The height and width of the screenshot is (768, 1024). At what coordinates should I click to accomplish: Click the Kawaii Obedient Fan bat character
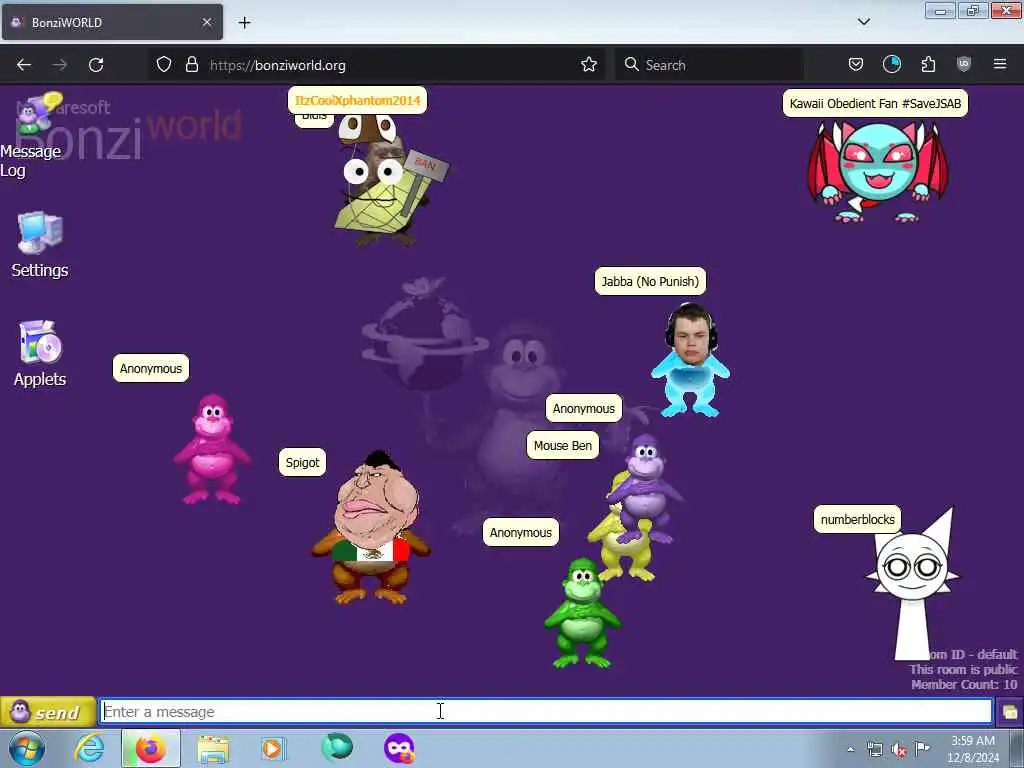[x=878, y=171]
